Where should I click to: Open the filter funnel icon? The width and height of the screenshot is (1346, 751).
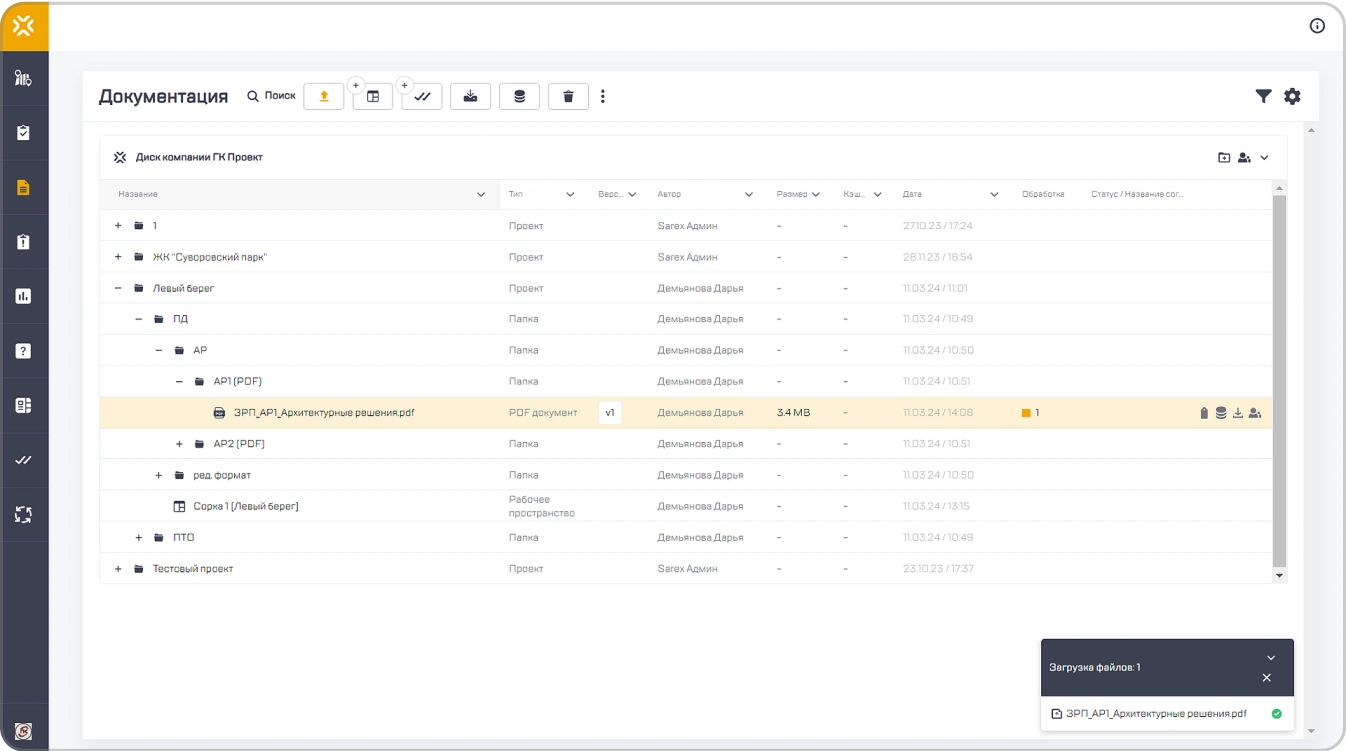1263,96
